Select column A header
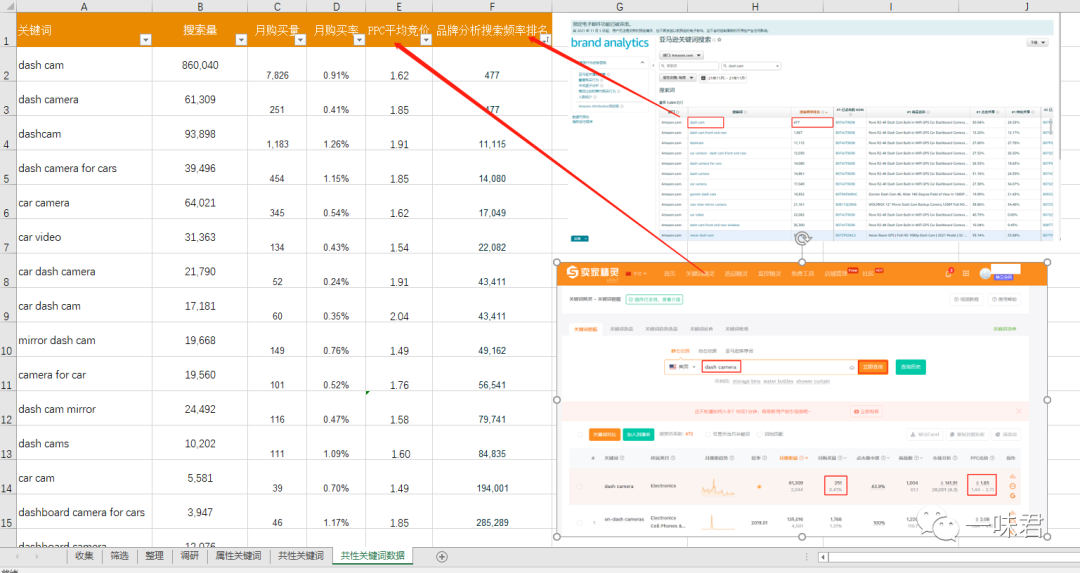Screen dimensions: 1080x573 (84, 6)
